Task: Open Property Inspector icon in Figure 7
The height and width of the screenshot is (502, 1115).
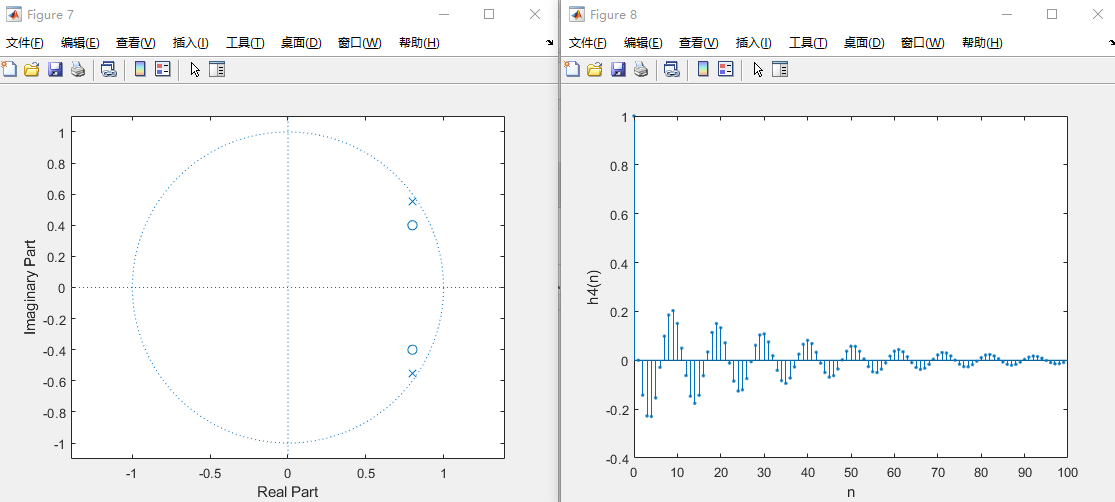Action: [217, 69]
